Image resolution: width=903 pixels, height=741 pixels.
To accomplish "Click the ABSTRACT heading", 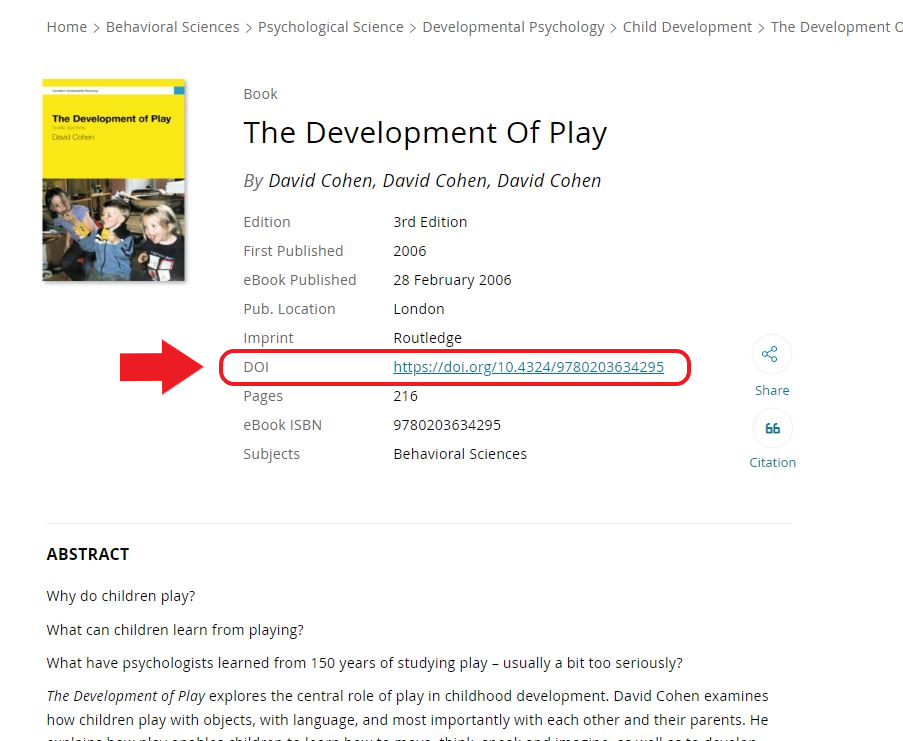I will coord(88,554).
